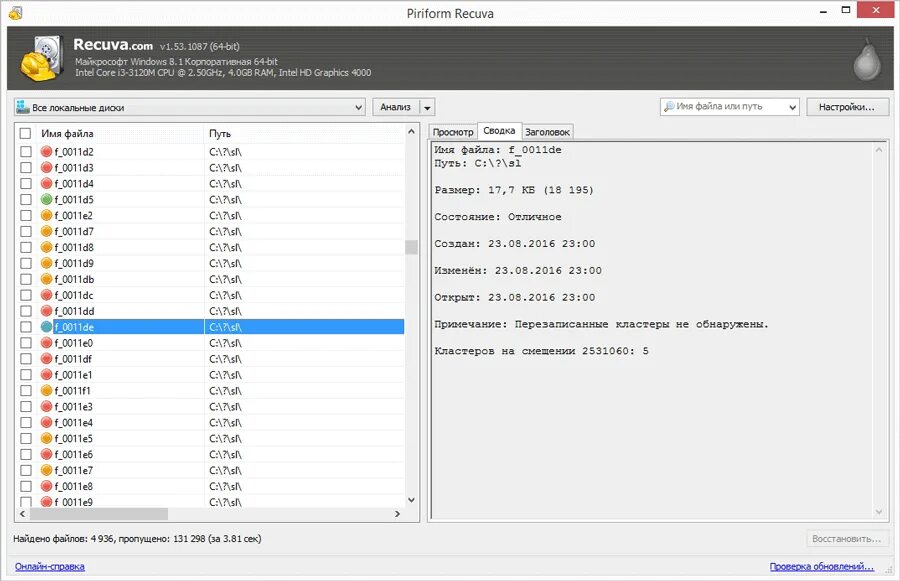Click the file list scroll-down arrow
Image resolution: width=900 pixels, height=581 pixels.
[x=411, y=500]
